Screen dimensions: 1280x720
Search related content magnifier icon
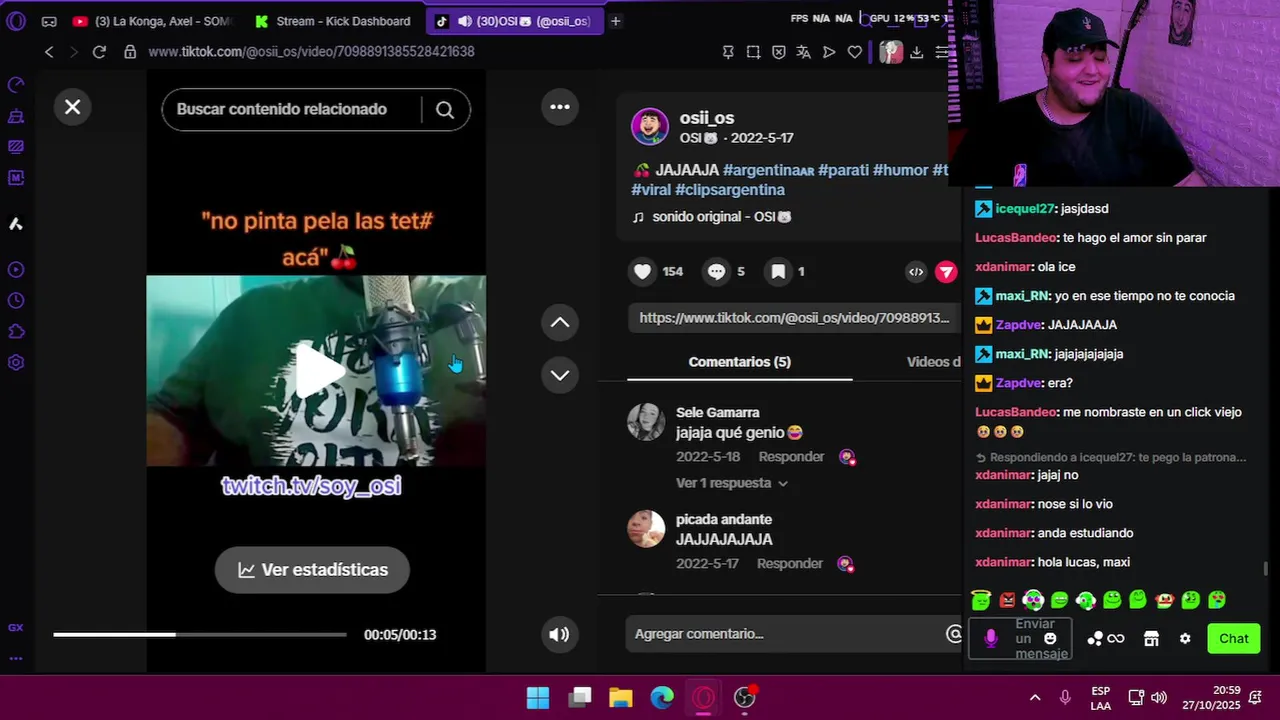[x=445, y=110]
